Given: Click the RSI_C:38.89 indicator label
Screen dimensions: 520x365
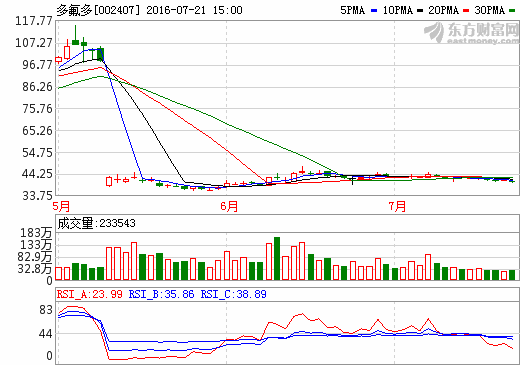Looking at the screenshot, I should pyautogui.click(x=234, y=294).
